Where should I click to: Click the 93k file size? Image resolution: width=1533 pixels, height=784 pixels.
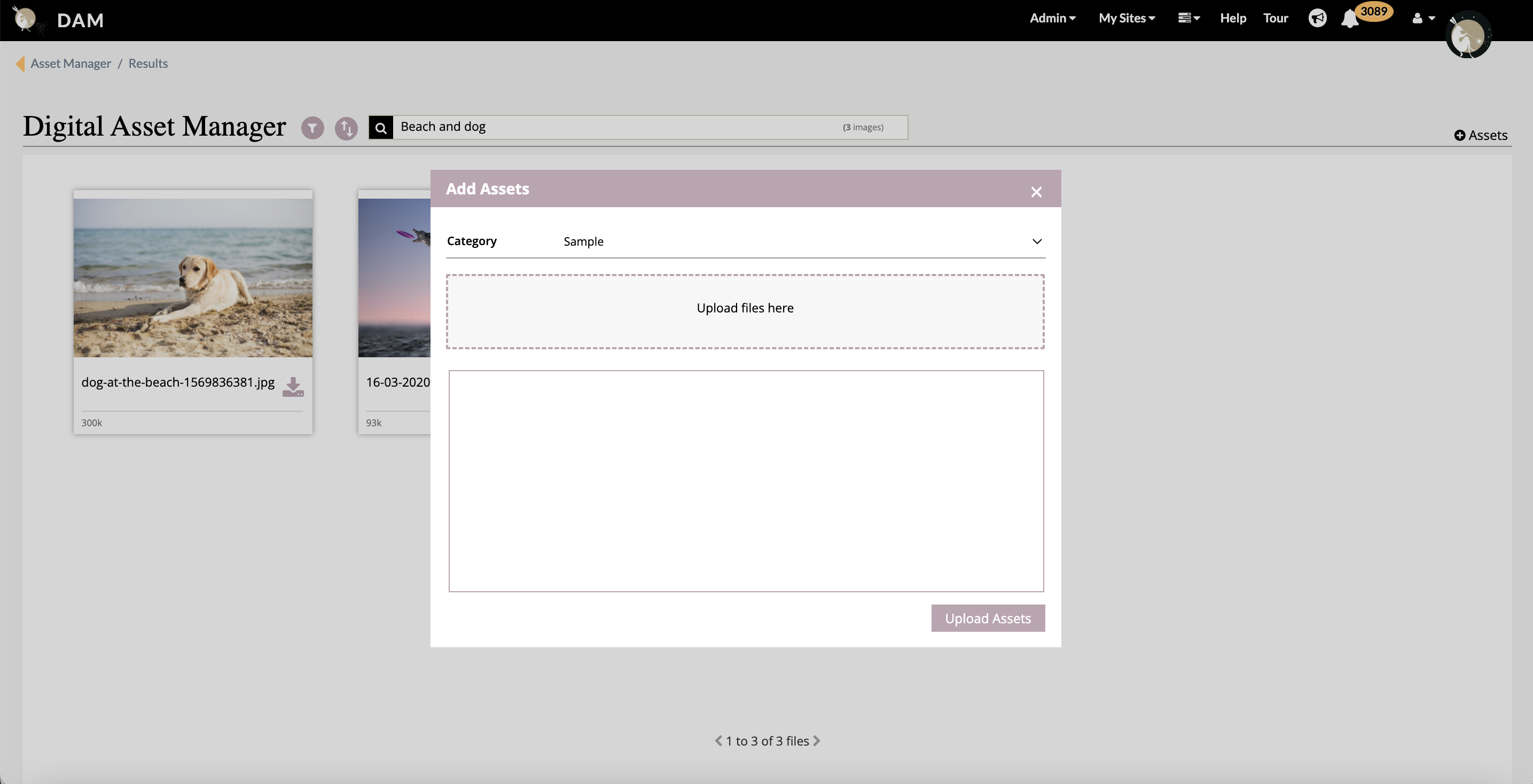[374, 422]
